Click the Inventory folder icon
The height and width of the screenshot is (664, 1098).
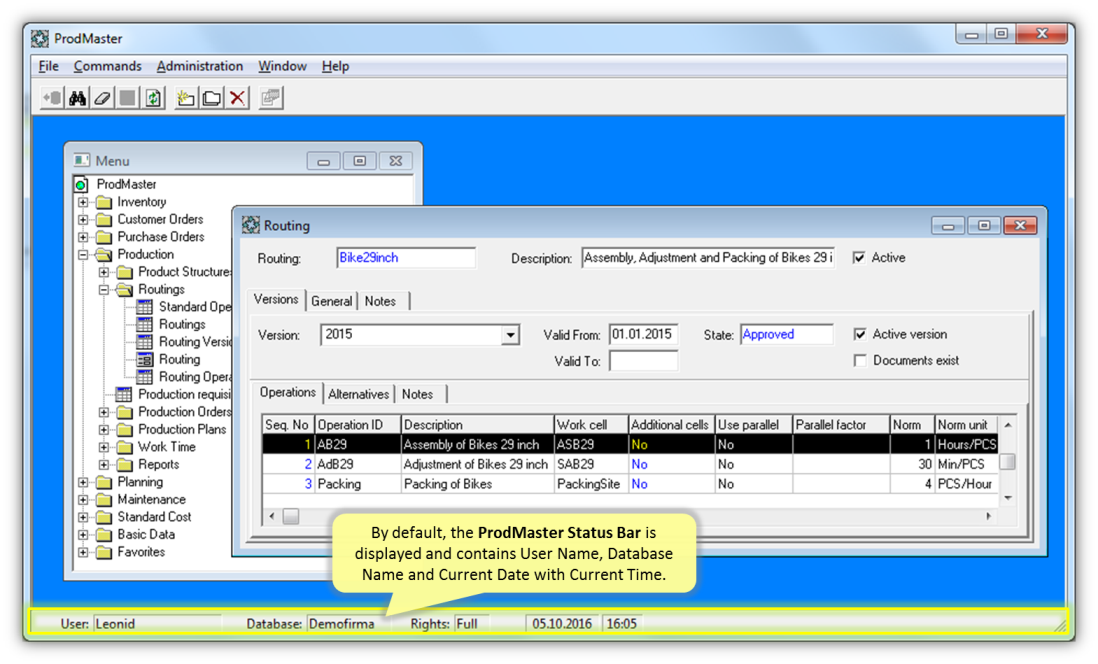tap(104, 202)
